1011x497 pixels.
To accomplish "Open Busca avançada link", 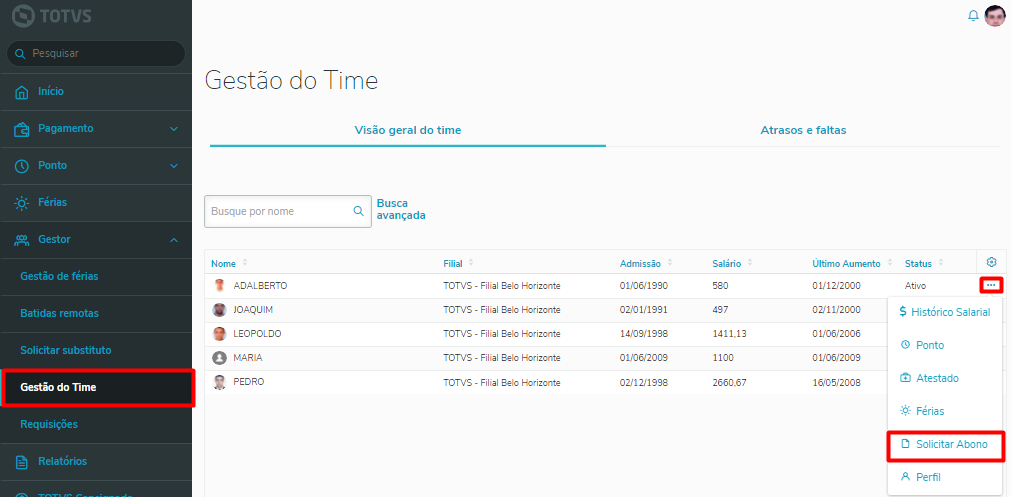I will [401, 210].
